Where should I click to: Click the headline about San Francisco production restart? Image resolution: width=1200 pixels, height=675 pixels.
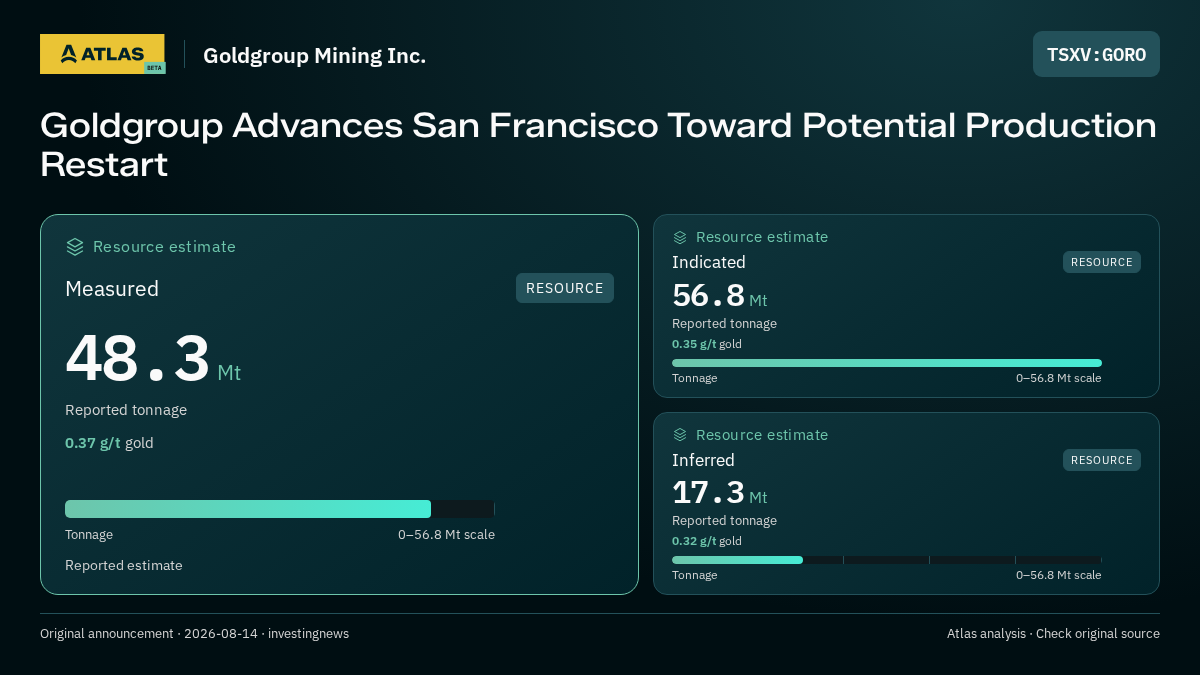598,145
